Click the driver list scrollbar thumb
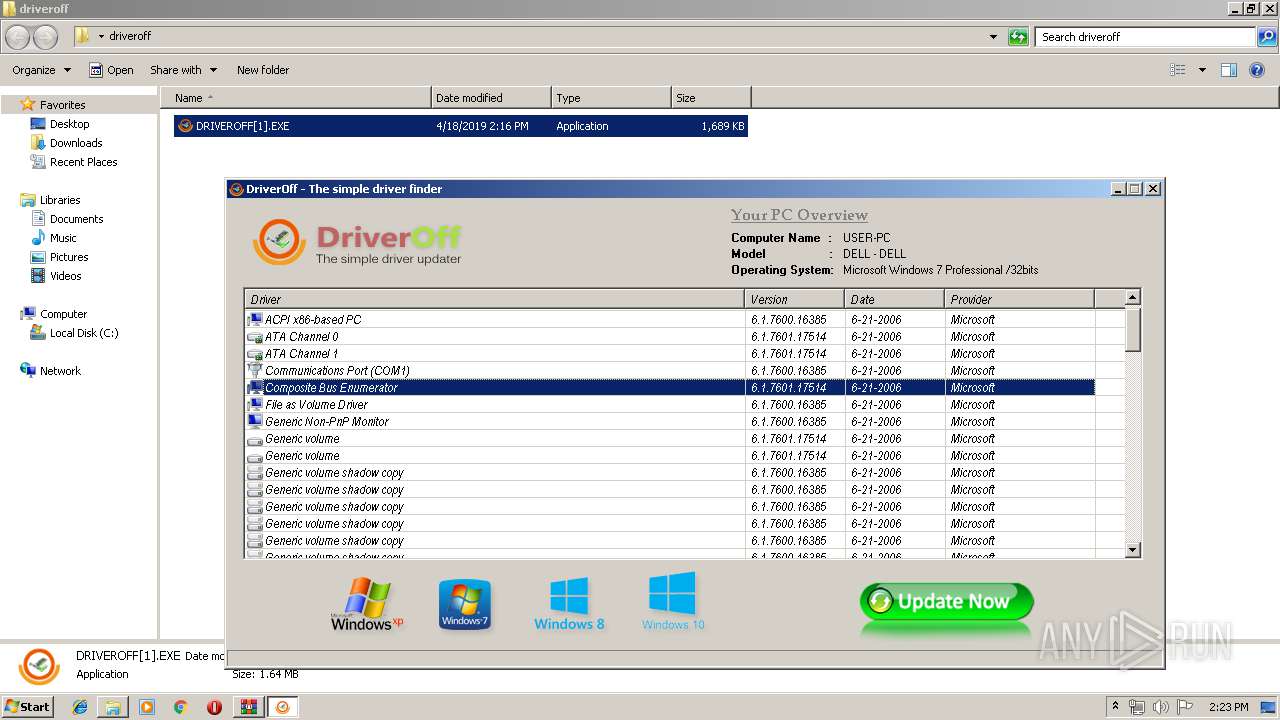This screenshot has height=720, width=1280. point(1133,329)
